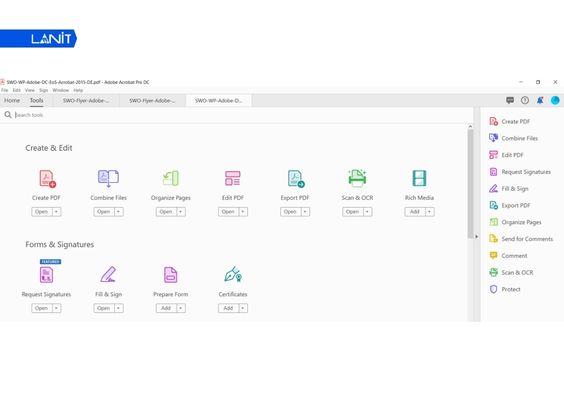Open the View menu
This screenshot has height=400, width=564.
[30, 90]
